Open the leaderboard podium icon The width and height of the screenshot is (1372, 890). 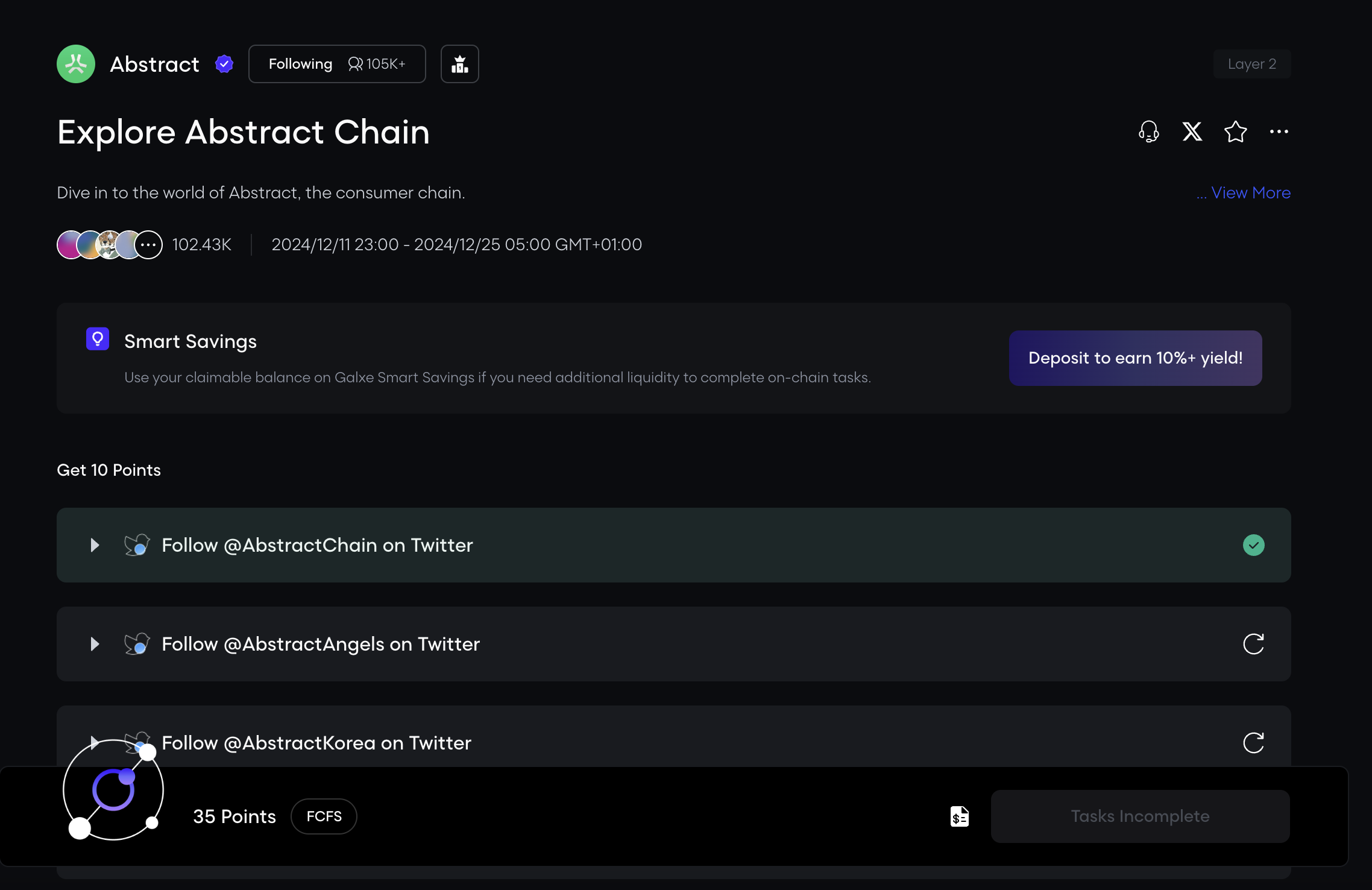[460, 64]
